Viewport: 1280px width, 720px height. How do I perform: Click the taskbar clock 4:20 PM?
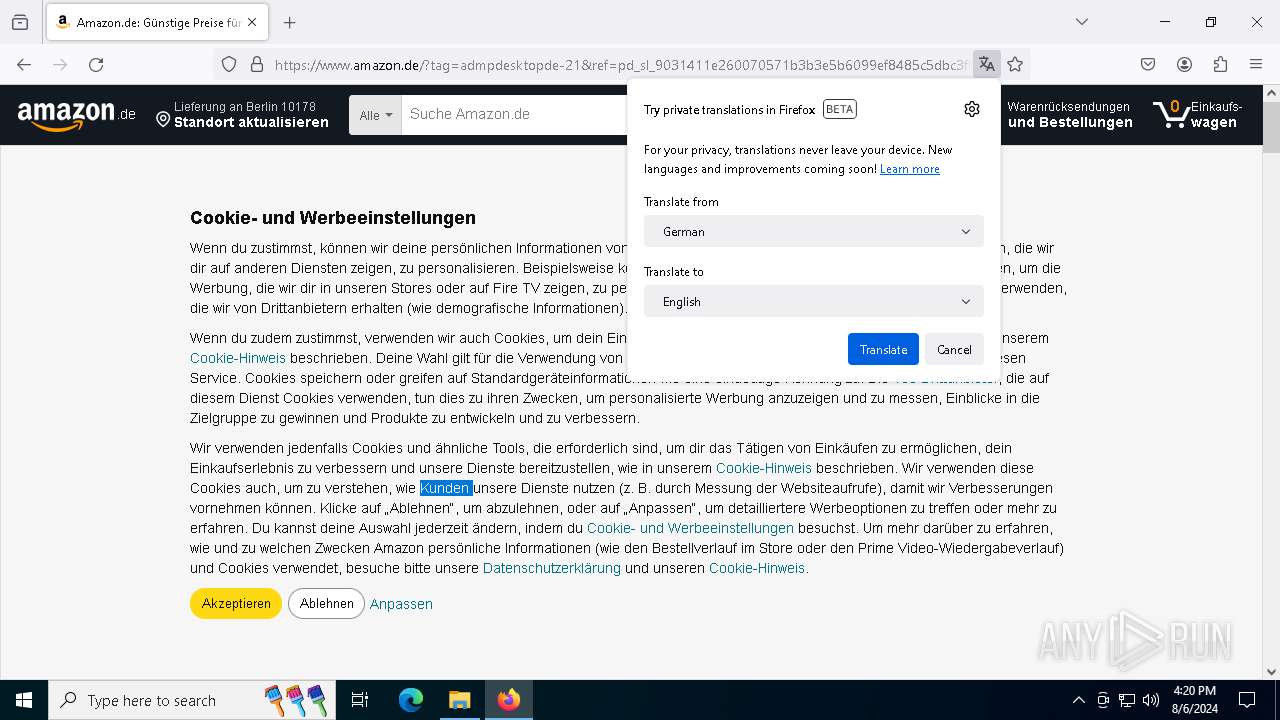[x=1194, y=700]
